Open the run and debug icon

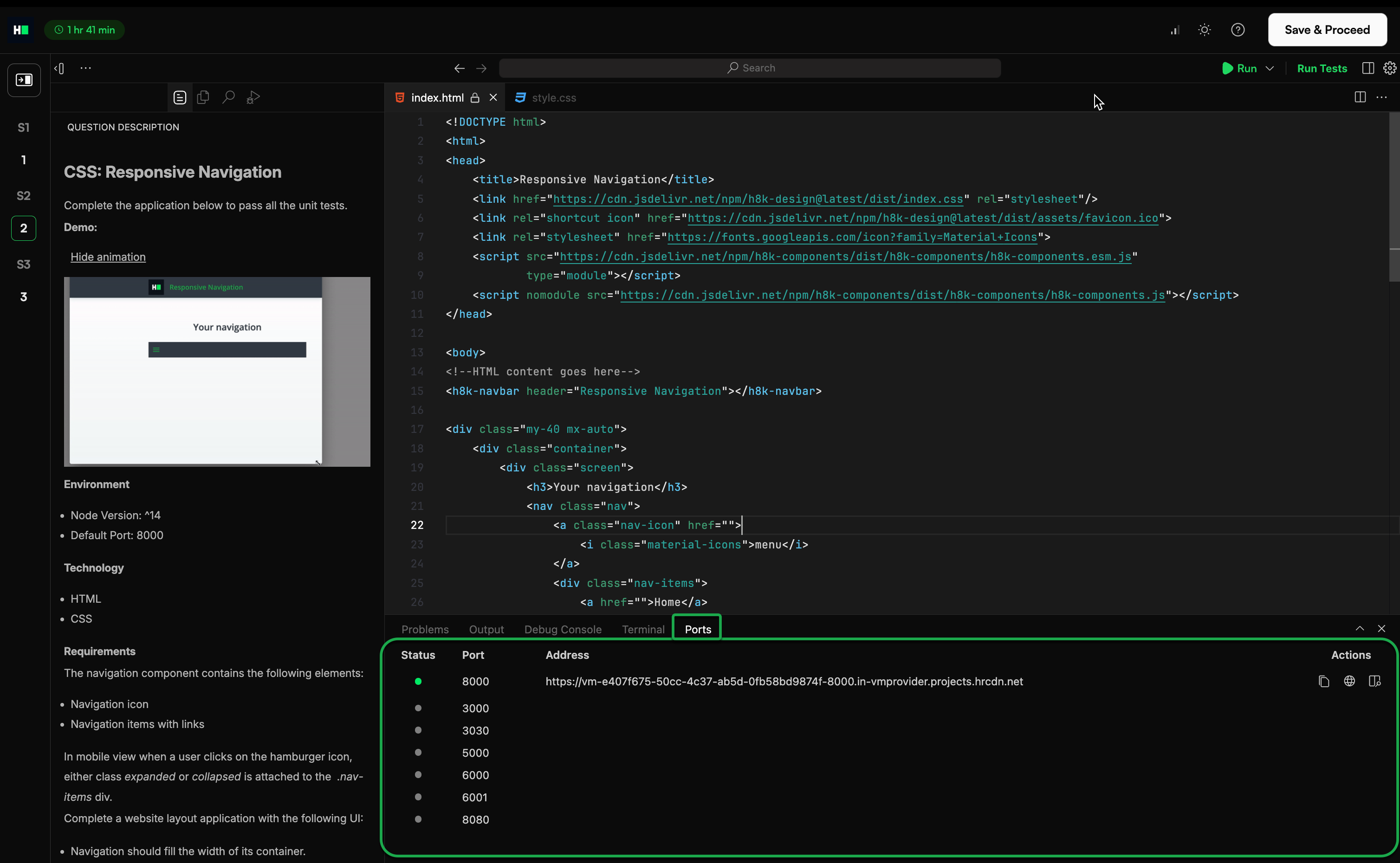coord(253,97)
